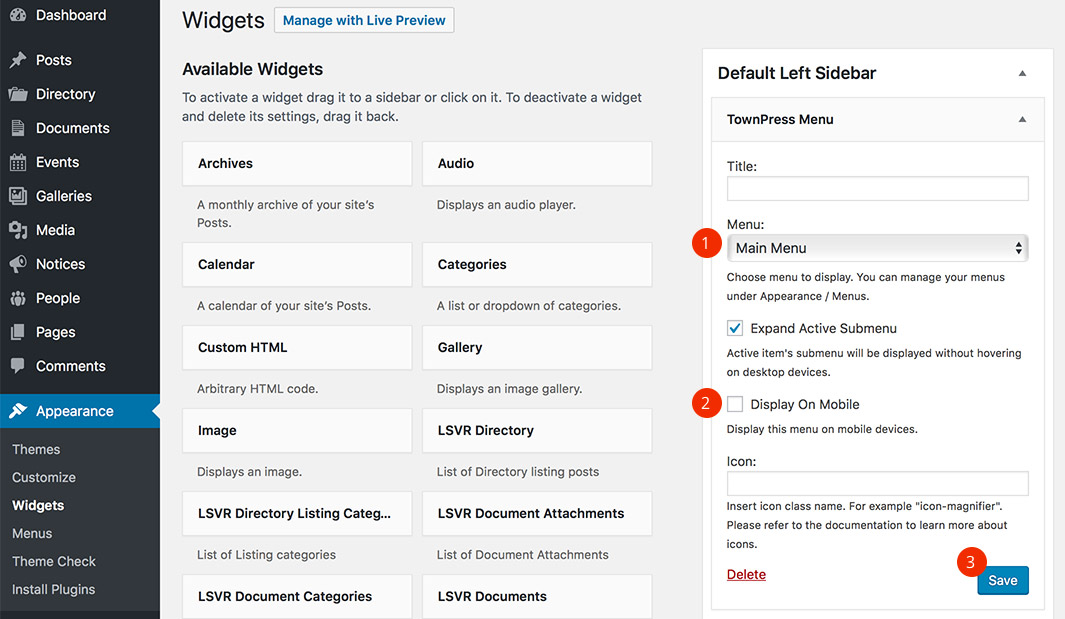The width and height of the screenshot is (1065, 619).
Task: Click the Events calendar icon
Action: (18, 162)
